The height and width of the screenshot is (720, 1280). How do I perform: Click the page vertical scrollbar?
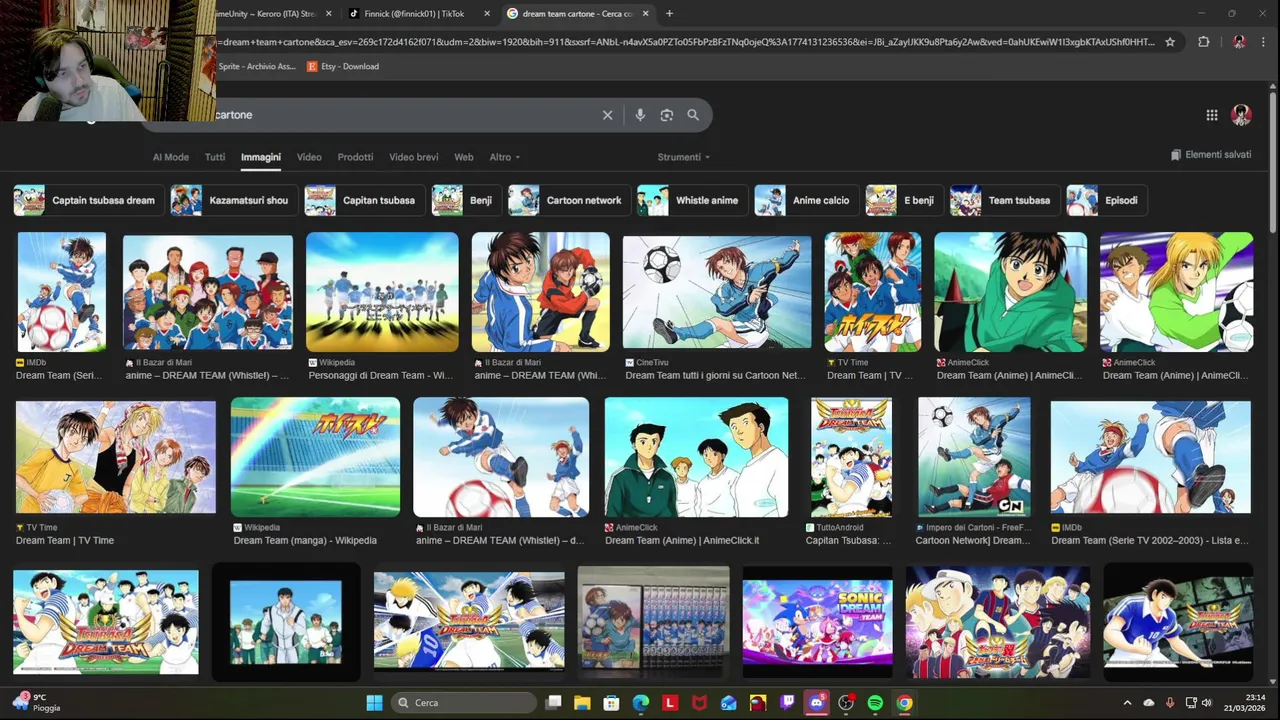pyautogui.click(x=1273, y=160)
